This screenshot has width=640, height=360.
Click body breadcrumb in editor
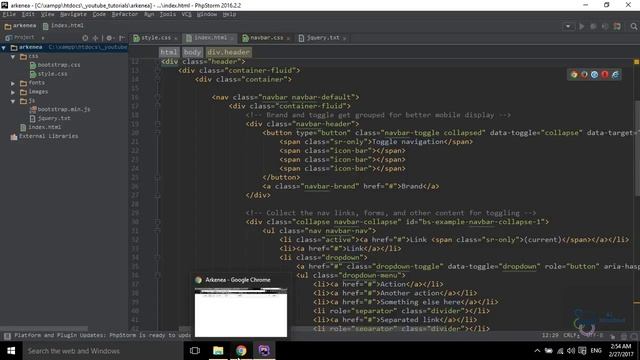tap(192, 52)
